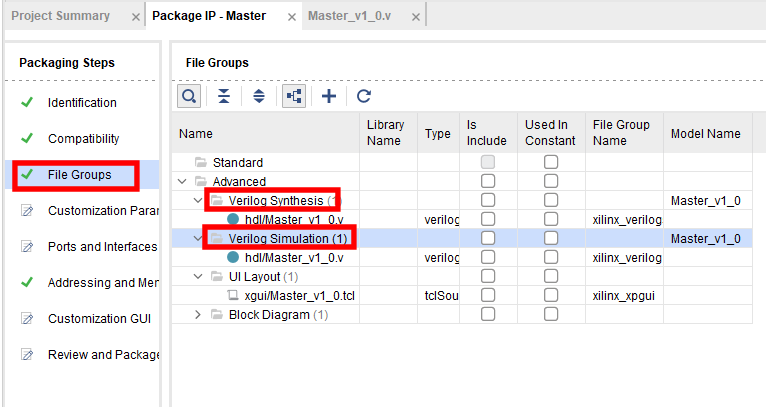Open the Compatibility packaging step

(x=84, y=139)
